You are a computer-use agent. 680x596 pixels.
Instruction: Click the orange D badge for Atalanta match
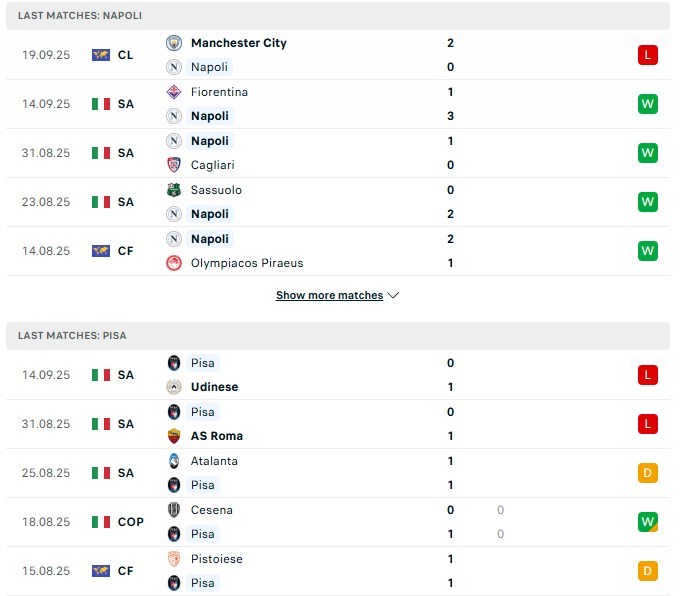click(x=647, y=473)
